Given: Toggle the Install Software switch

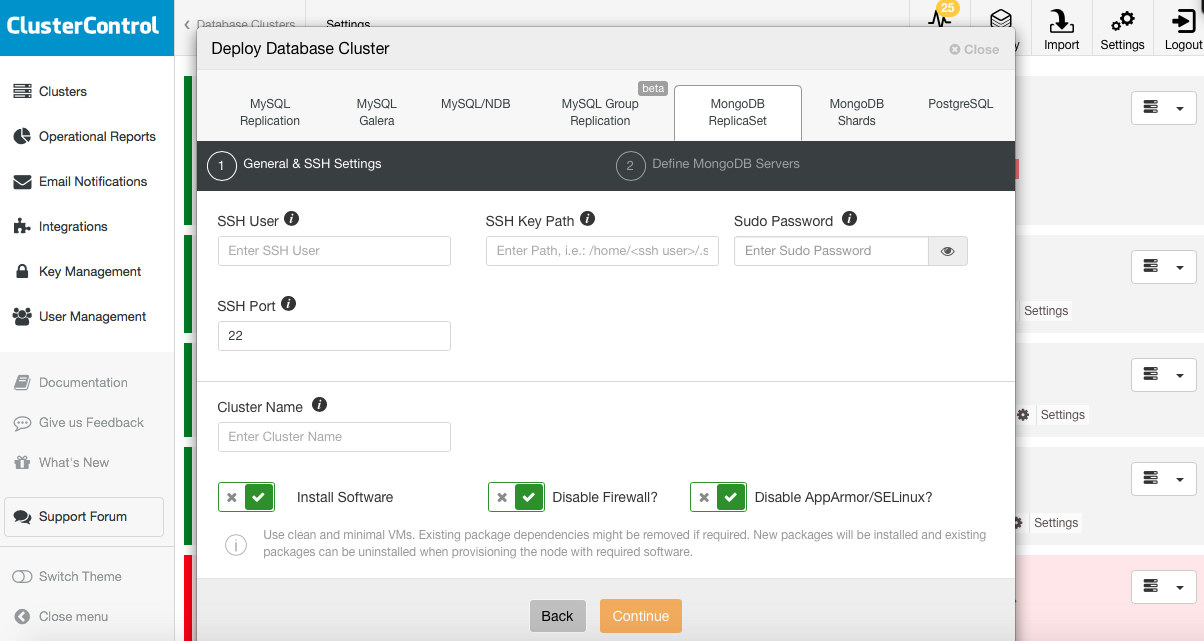Looking at the screenshot, I should point(246,497).
